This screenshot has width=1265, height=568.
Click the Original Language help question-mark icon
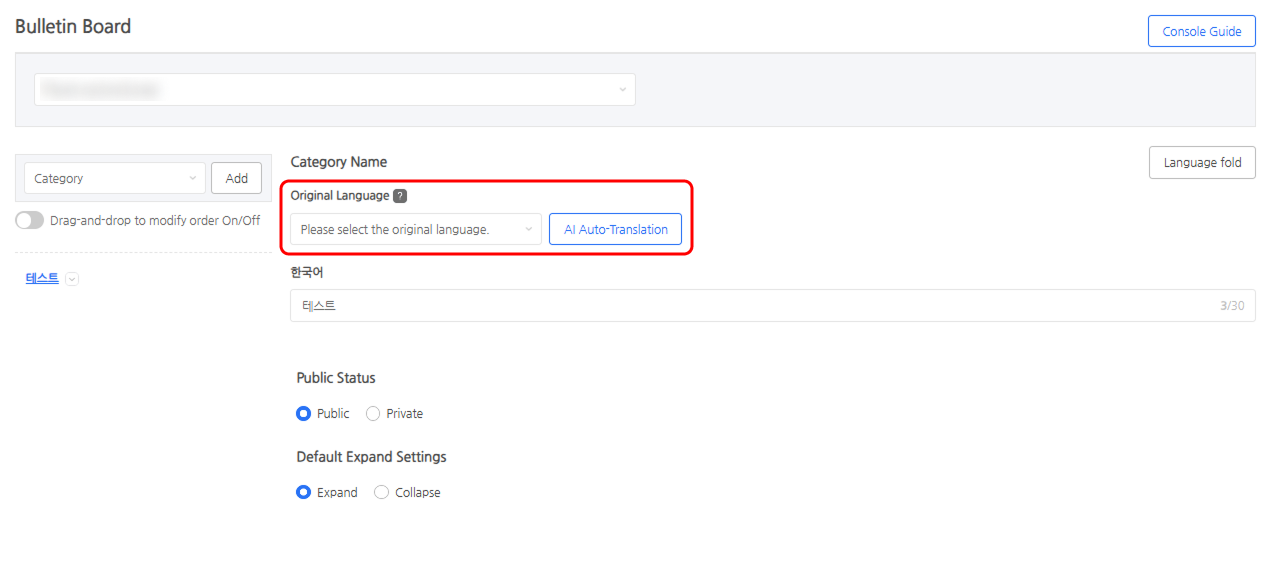[400, 196]
